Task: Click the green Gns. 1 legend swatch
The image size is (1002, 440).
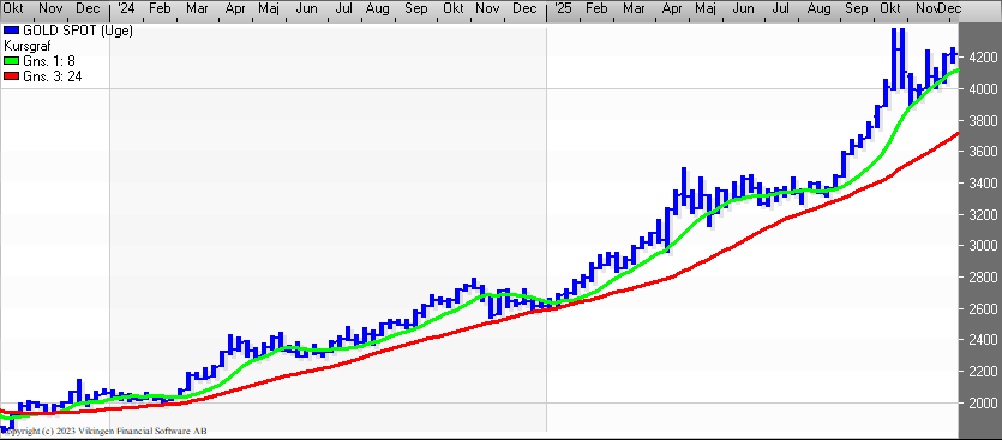Action: click(x=11, y=60)
